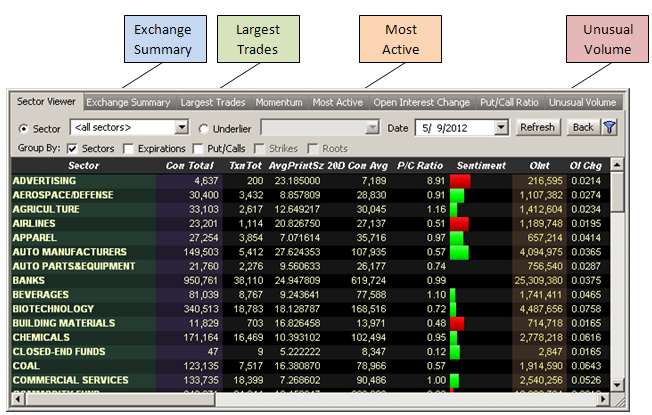Click the filter funnel icon
The height and width of the screenshot is (415, 652).
click(610, 127)
